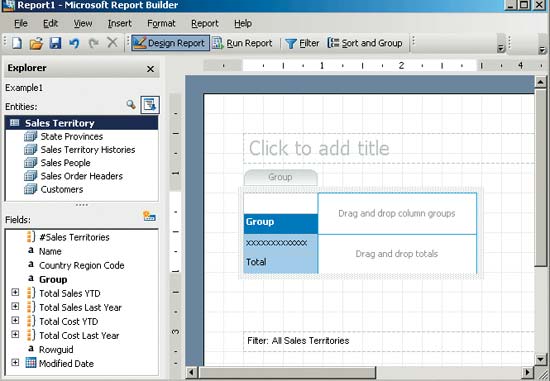Select the Country Region Code field
Image resolution: width=550 pixels, height=381 pixels.
coord(81,266)
